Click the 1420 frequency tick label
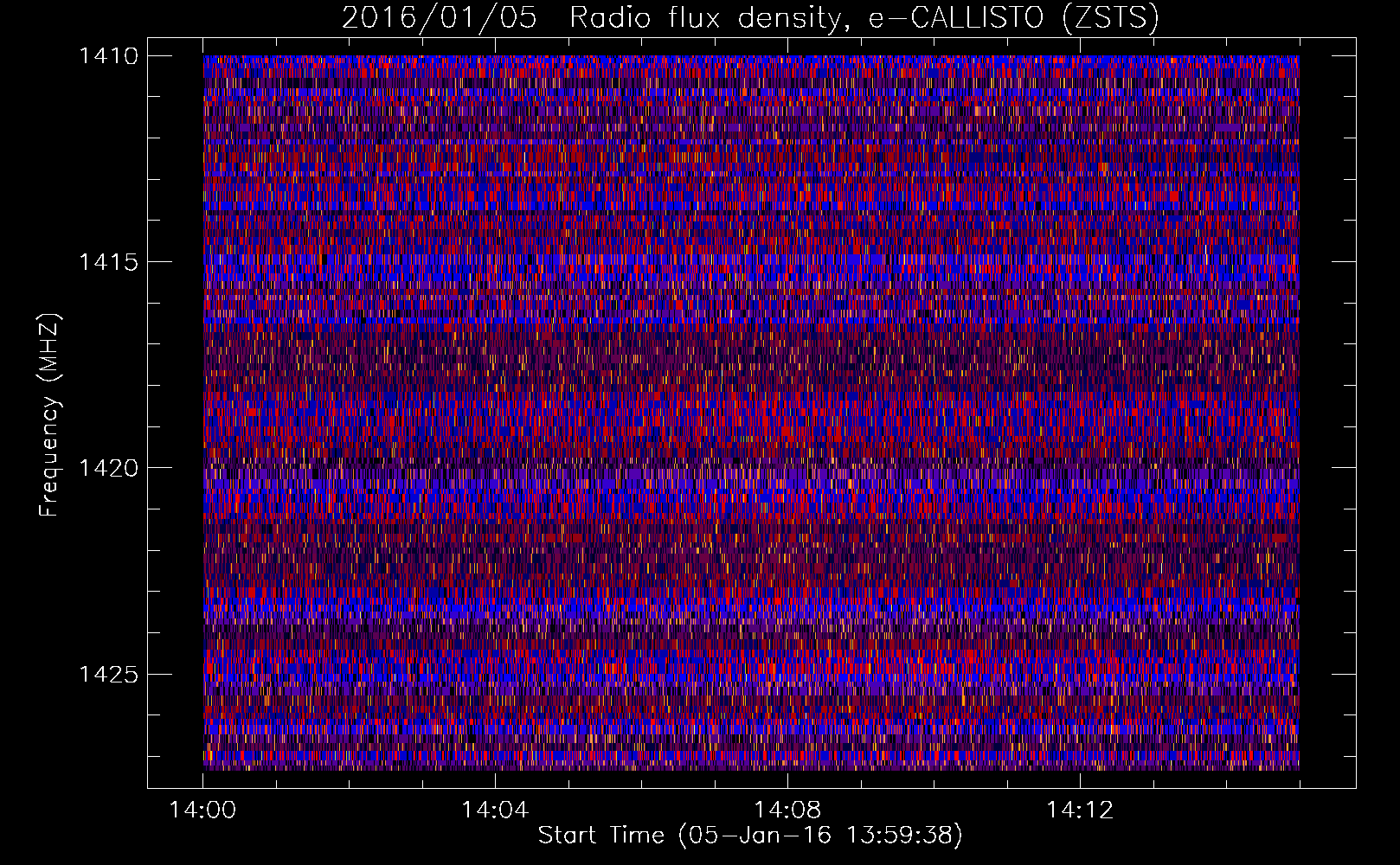The width and height of the screenshot is (1400, 865). click(108, 468)
